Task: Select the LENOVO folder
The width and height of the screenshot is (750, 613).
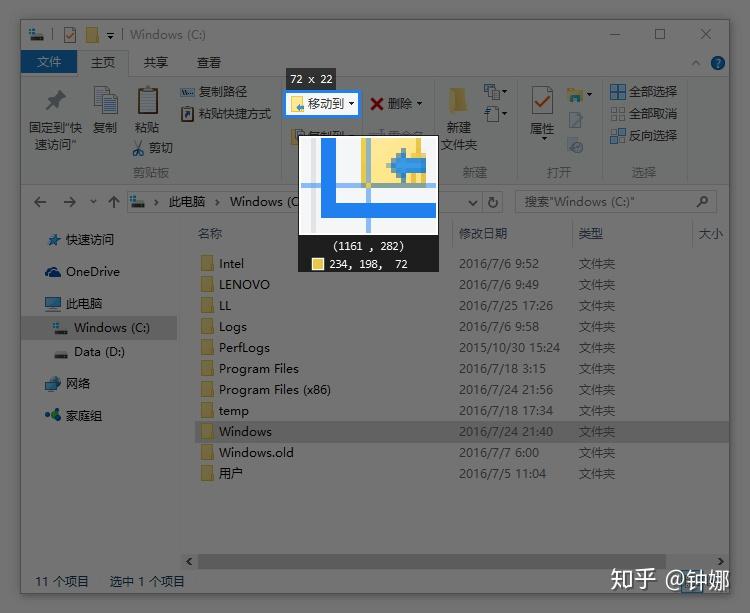Action: (x=244, y=285)
